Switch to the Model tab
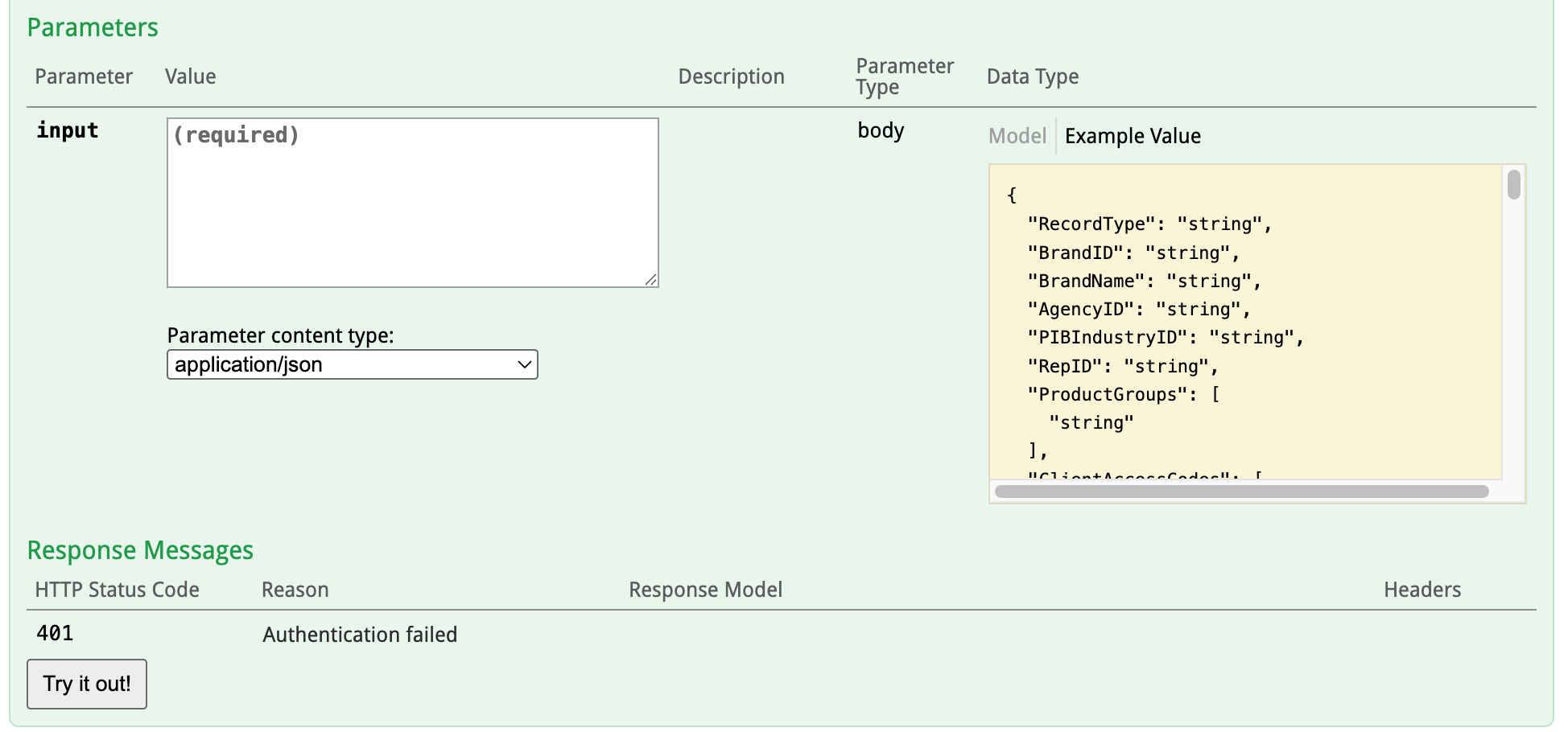1568x732 pixels. pyautogui.click(x=1017, y=136)
